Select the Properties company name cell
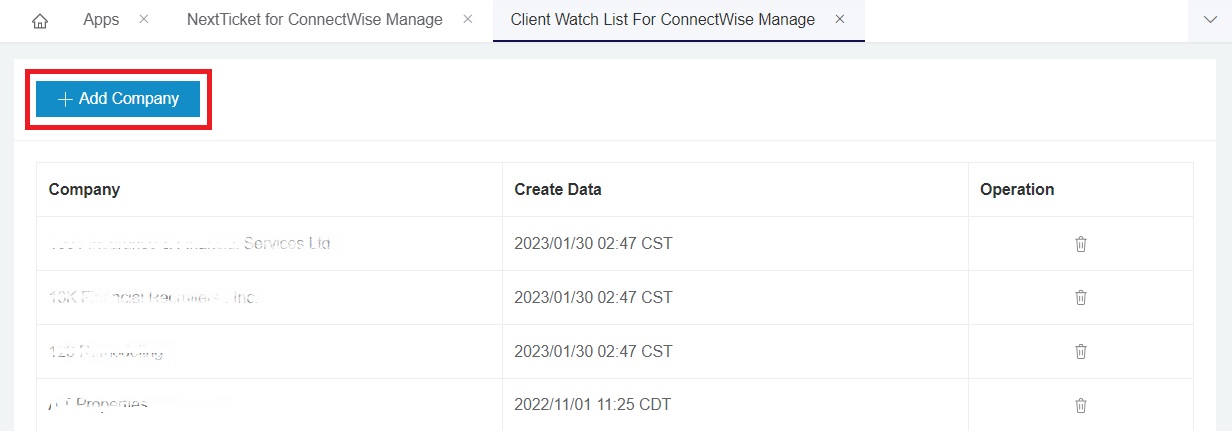 tap(100, 405)
